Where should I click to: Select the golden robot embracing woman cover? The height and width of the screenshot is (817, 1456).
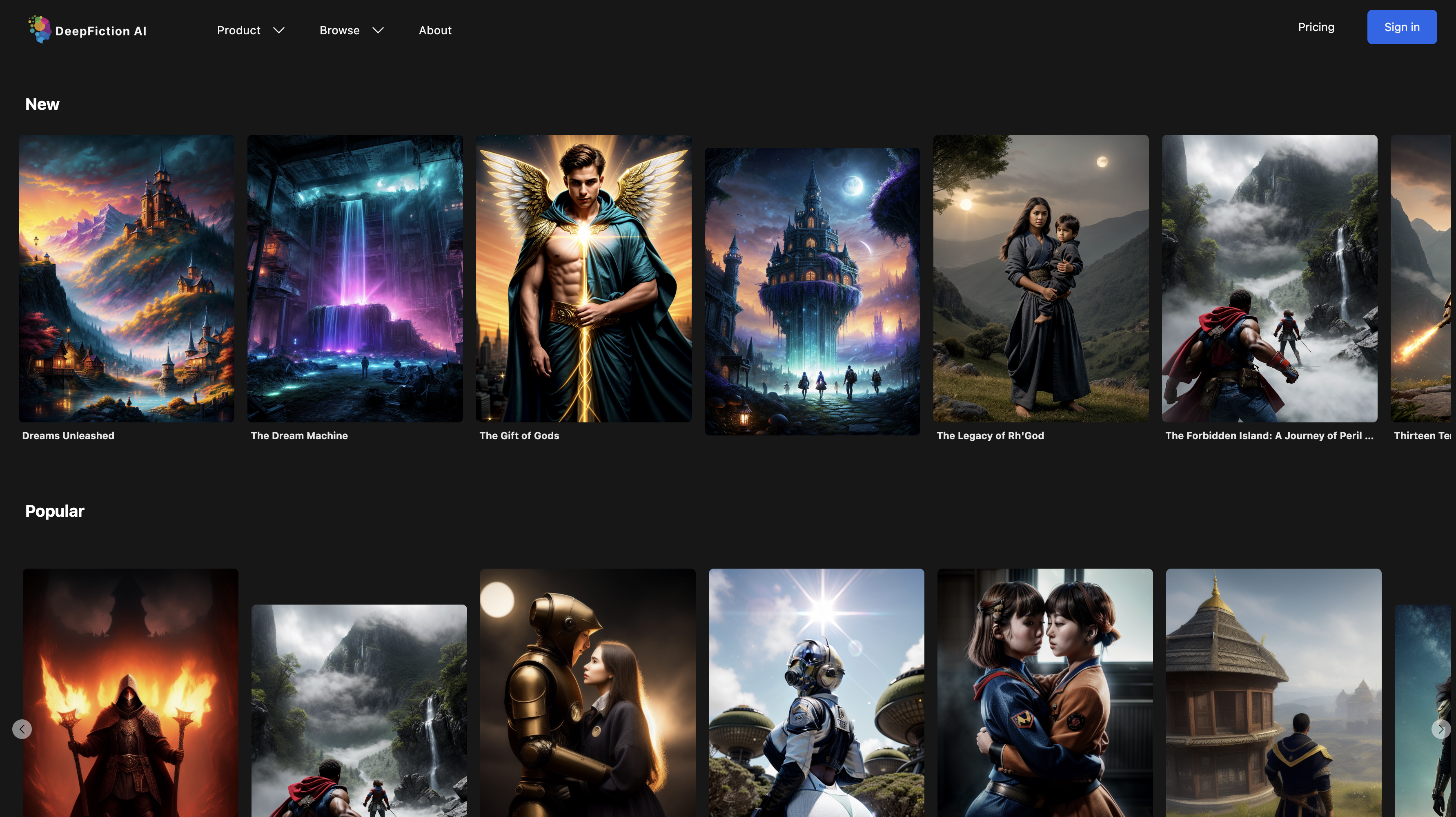pyautogui.click(x=587, y=693)
